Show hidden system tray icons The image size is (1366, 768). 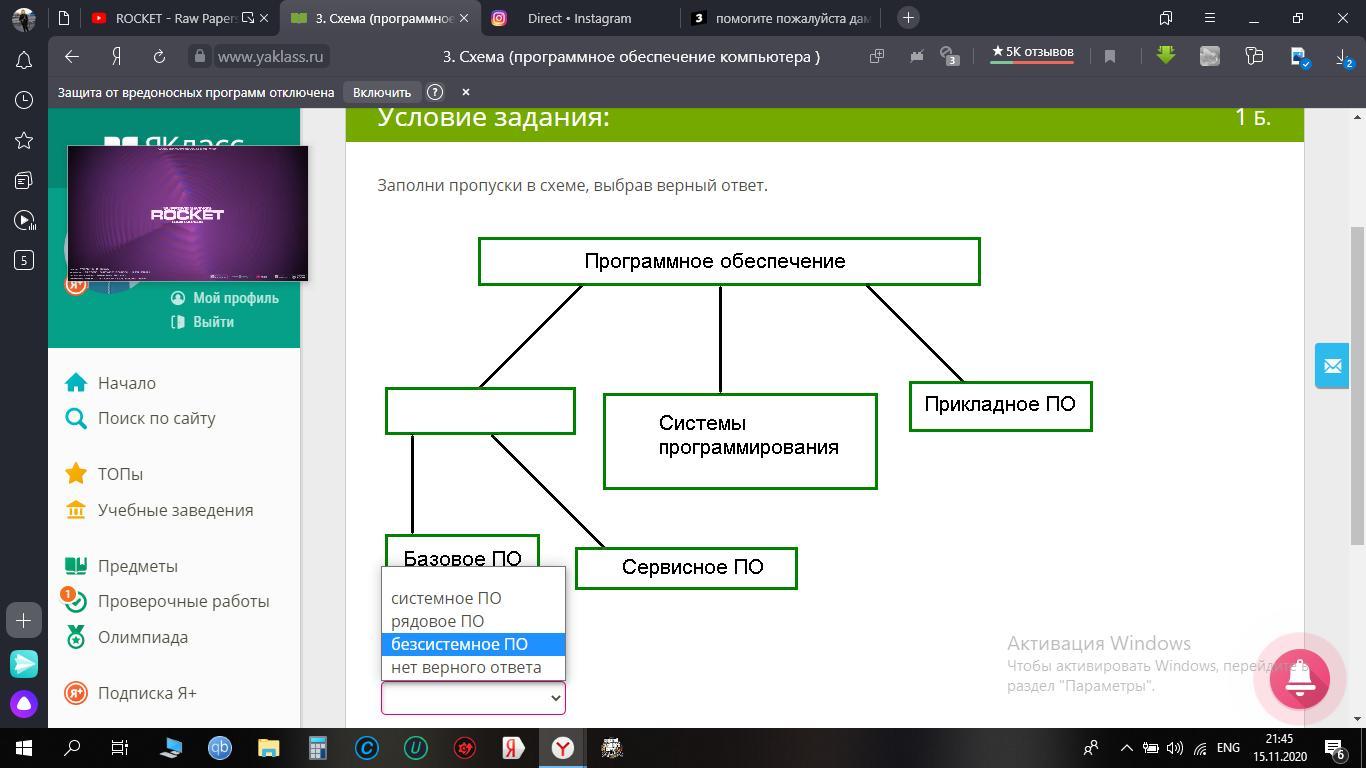pyautogui.click(x=1126, y=748)
